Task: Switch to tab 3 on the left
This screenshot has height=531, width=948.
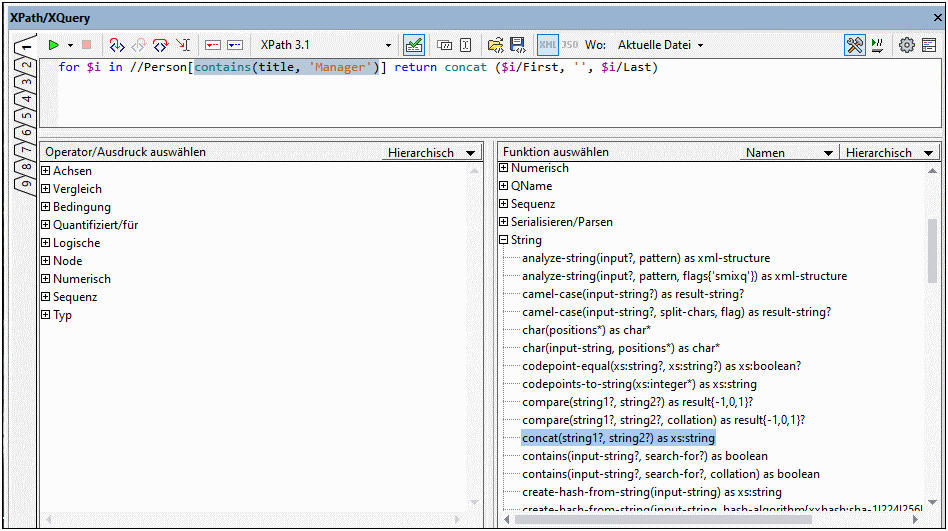Action: [27, 82]
